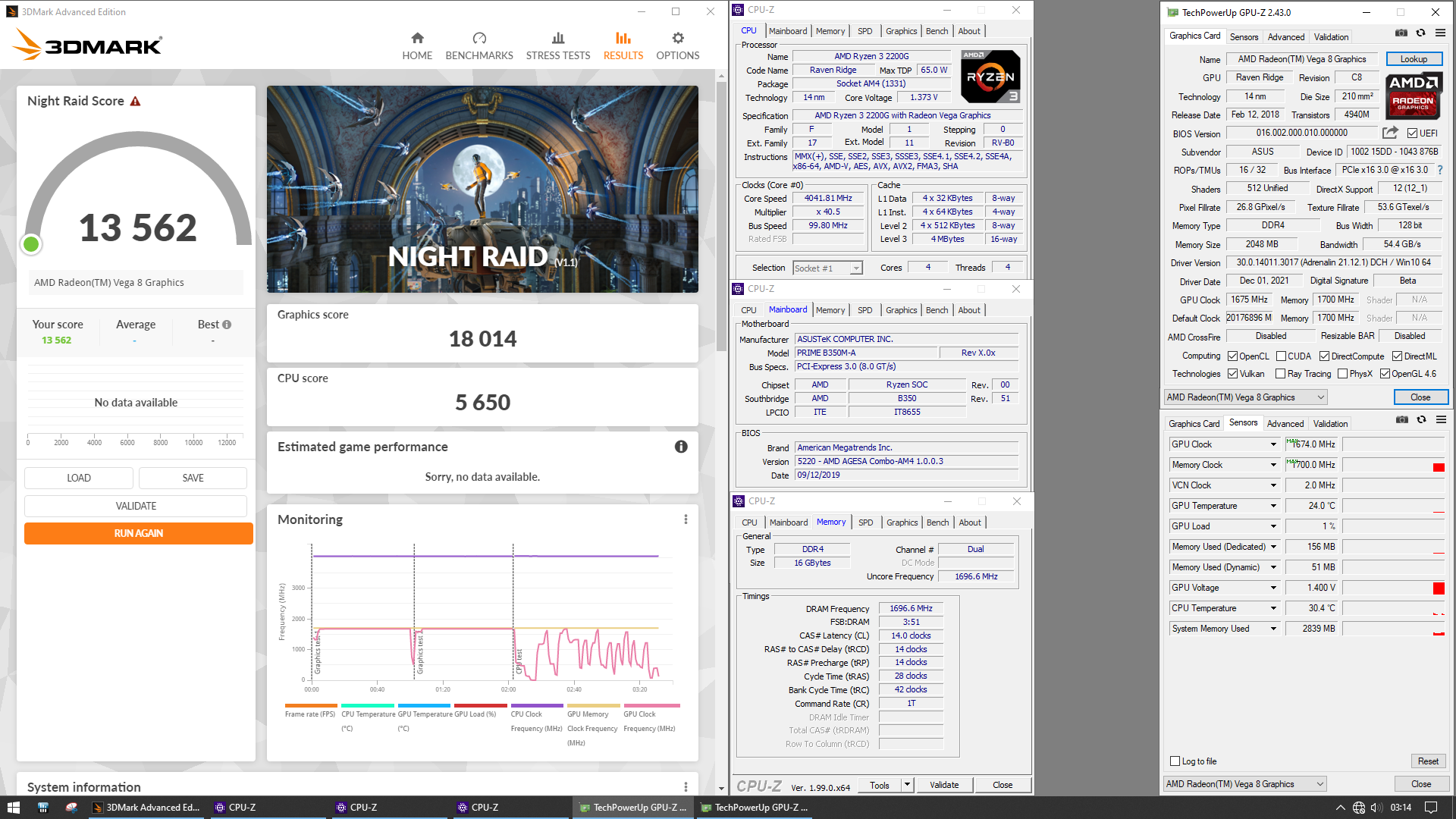Click the second pinned taskbar icon
Viewport: 1456px width, 819px height.
(71, 808)
